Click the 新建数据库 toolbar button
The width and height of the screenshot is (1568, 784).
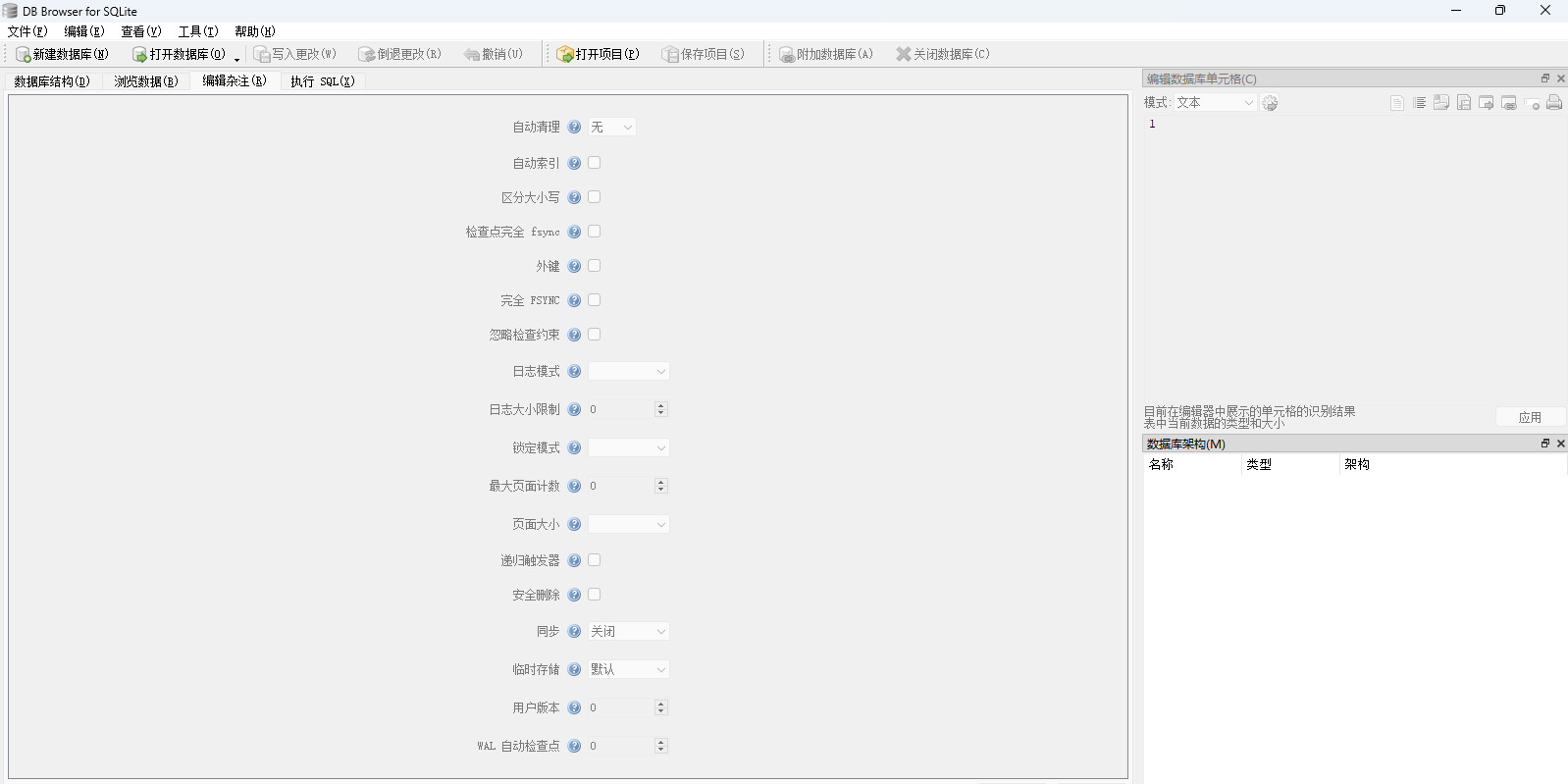(62, 54)
